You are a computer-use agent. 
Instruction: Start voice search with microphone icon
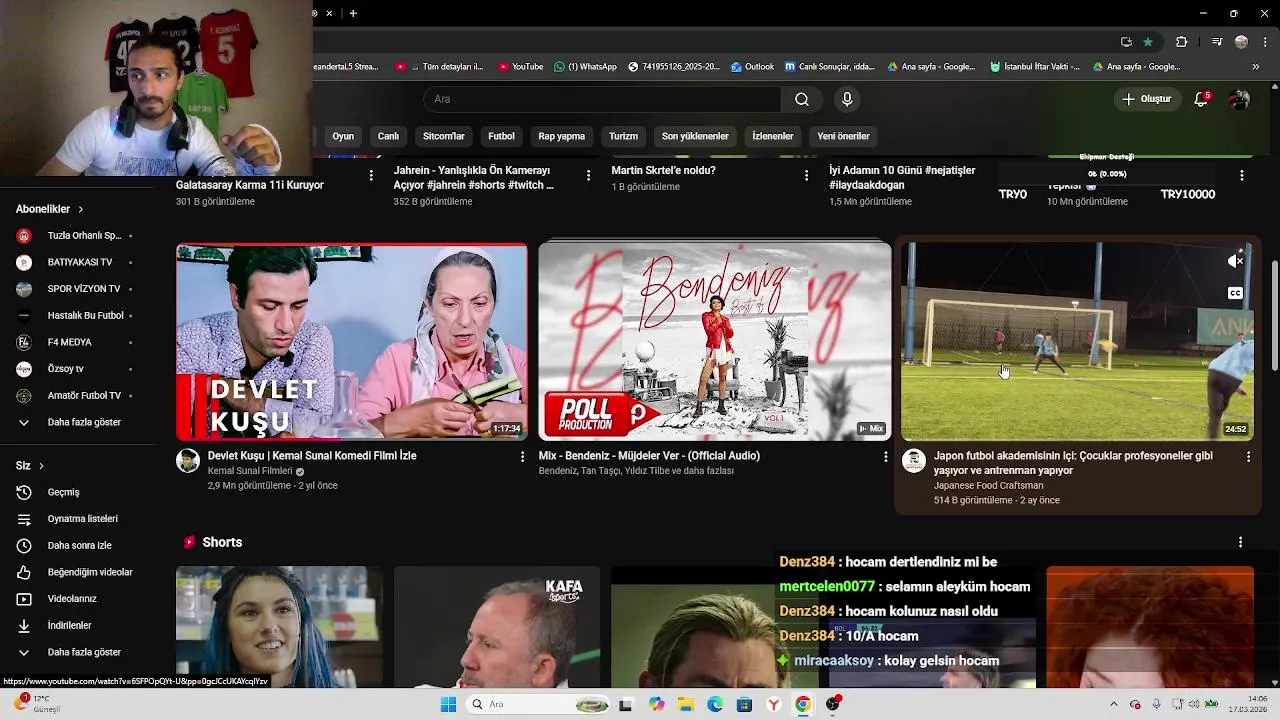click(847, 99)
